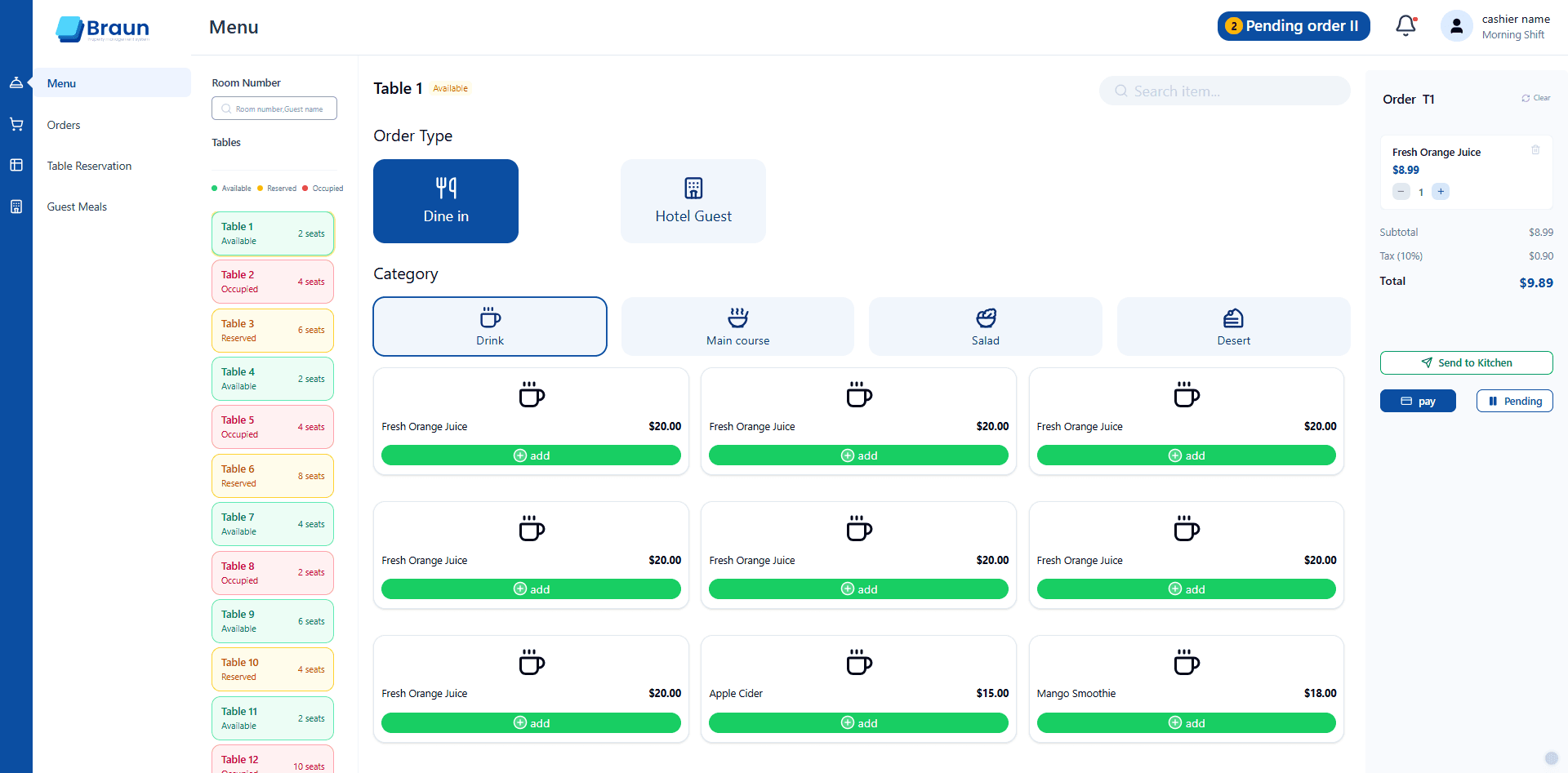Select the Desert category
This screenshot has width=1568, height=773.
click(1233, 327)
